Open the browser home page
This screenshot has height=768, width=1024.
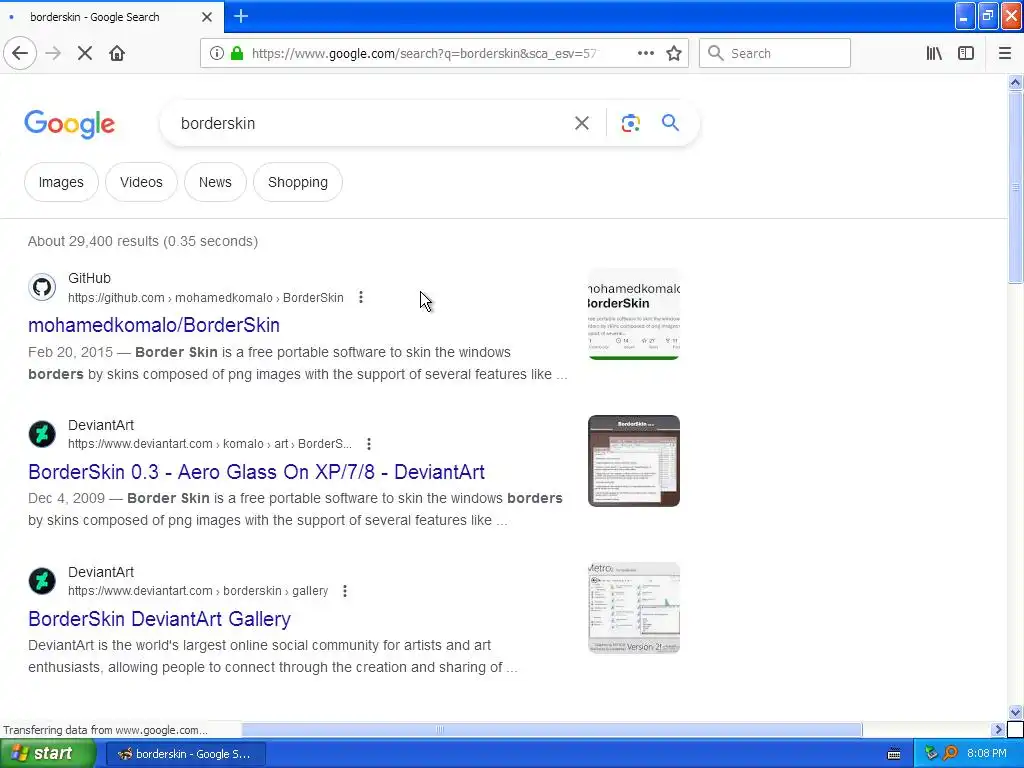117,54
